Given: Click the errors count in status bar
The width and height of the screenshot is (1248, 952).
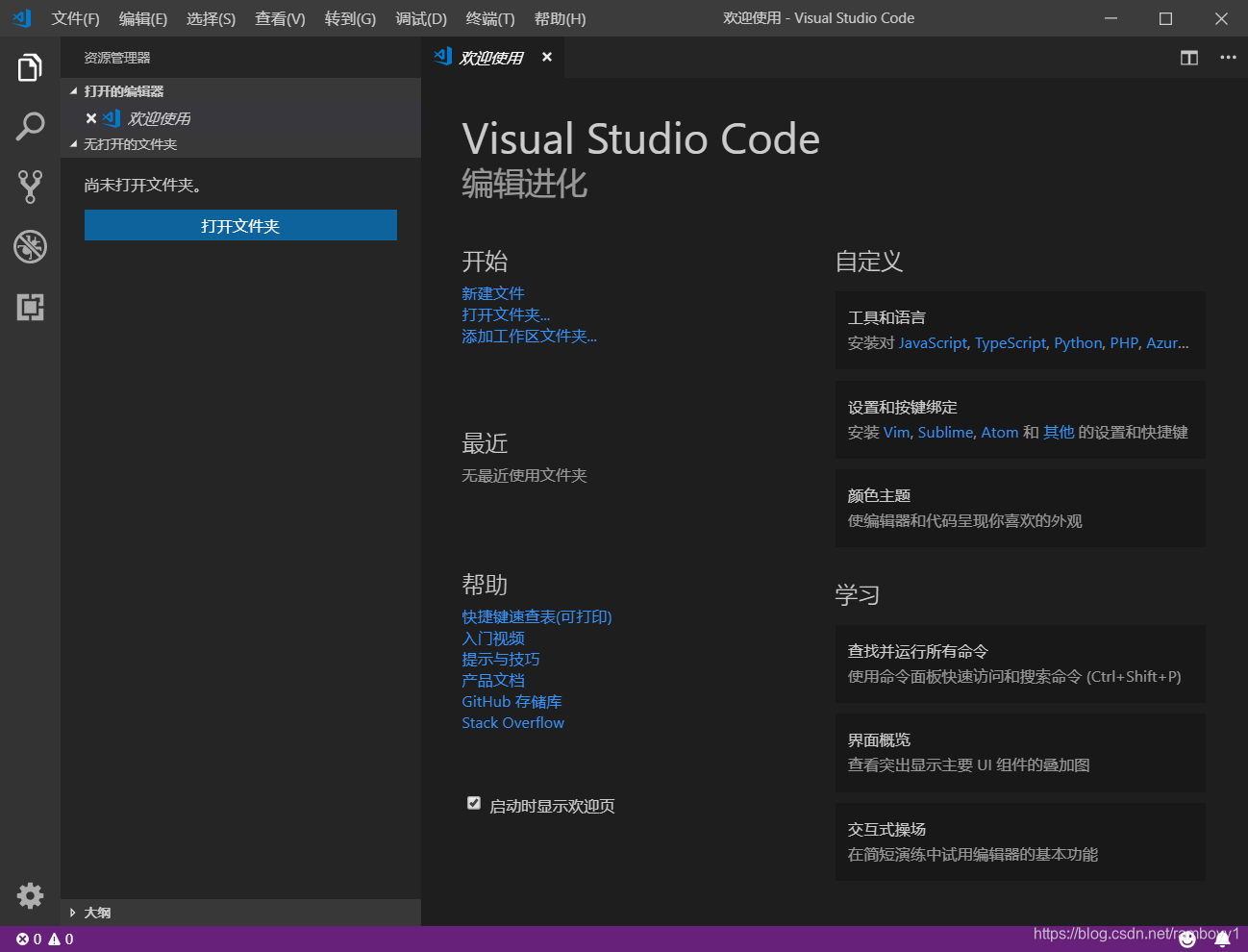Looking at the screenshot, I should click(29, 939).
